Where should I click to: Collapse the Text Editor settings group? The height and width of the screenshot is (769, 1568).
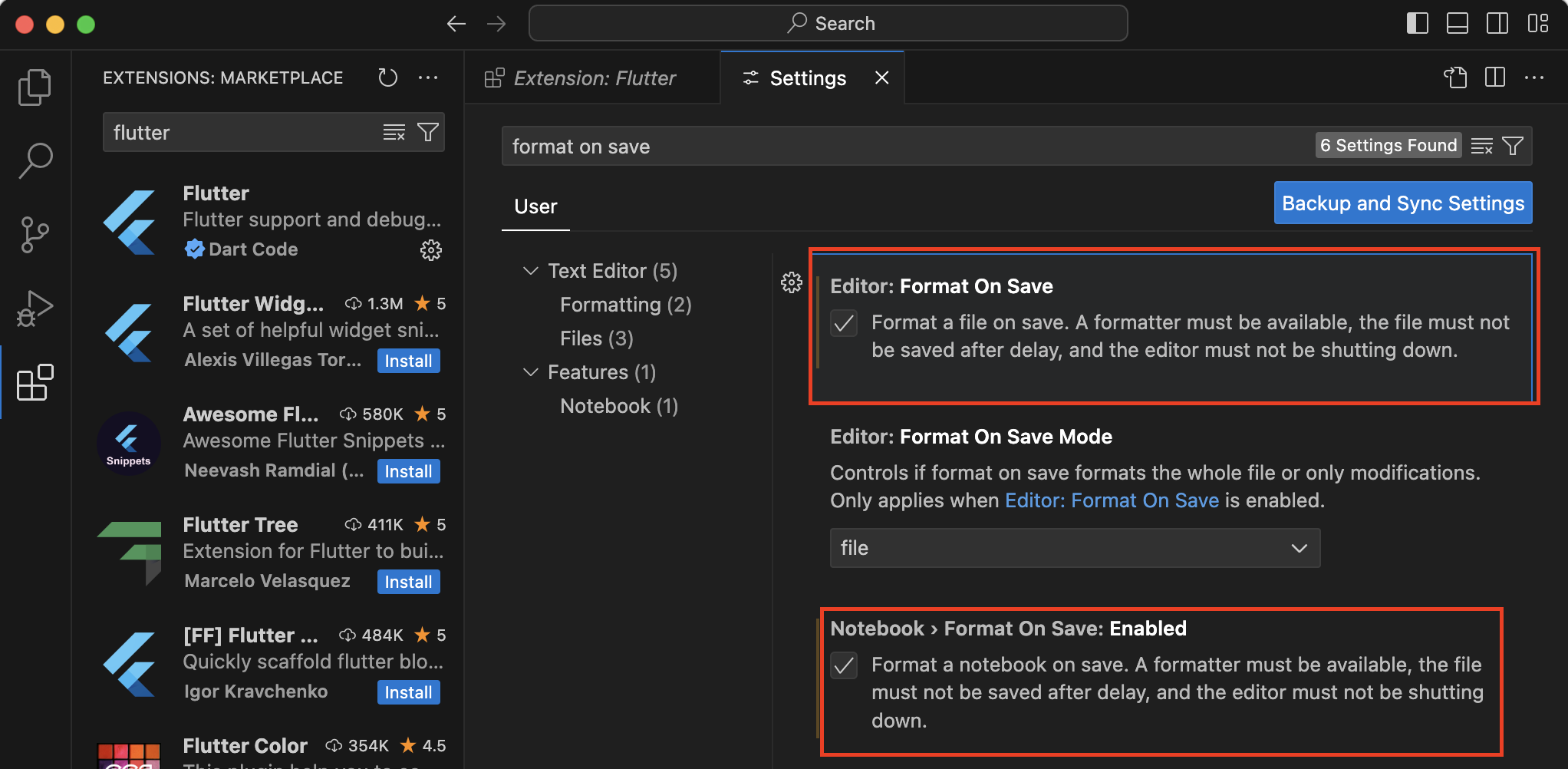point(530,271)
